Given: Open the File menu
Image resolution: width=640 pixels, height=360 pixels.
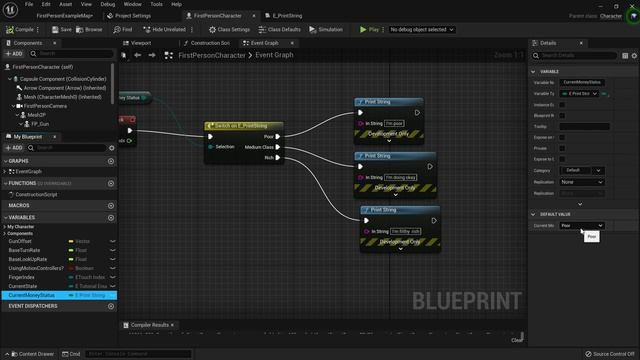Looking at the screenshot, I should [x=29, y=4].
